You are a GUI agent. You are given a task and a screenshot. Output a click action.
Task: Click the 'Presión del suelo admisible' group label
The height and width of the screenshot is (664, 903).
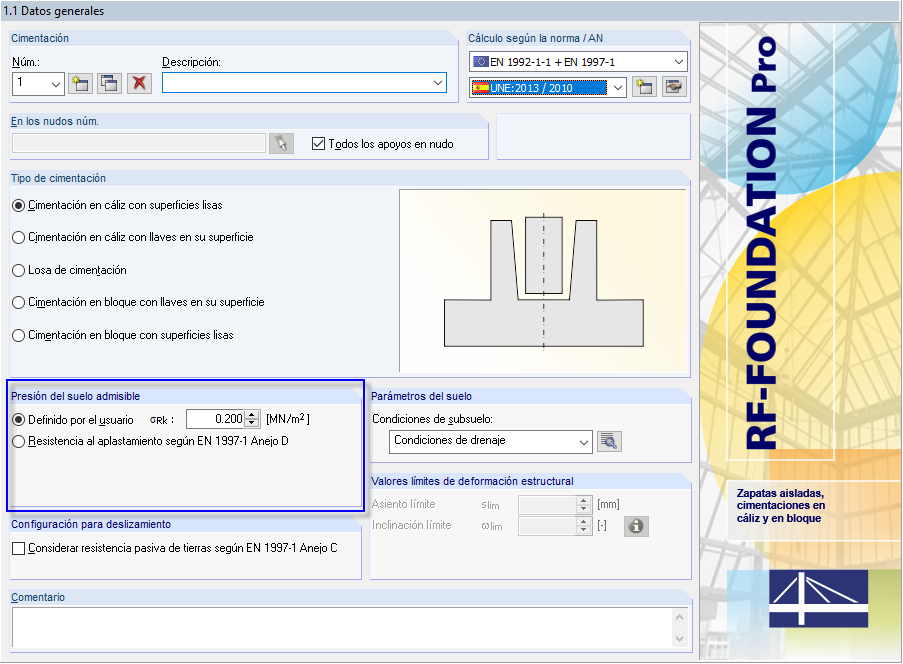tap(75, 396)
